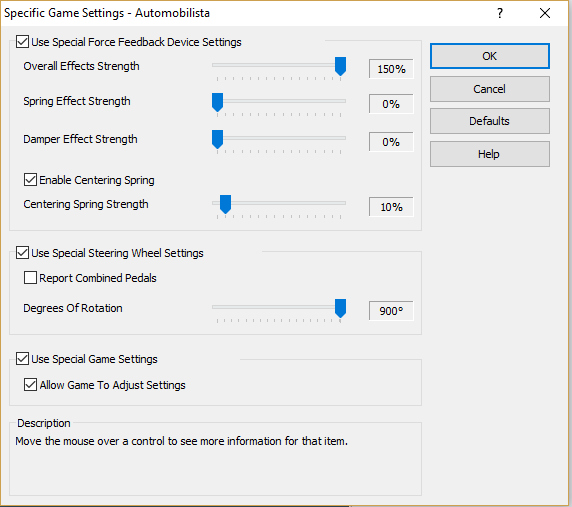572x507 pixels.
Task: Click the 10% centering spring value field
Action: pos(391,207)
